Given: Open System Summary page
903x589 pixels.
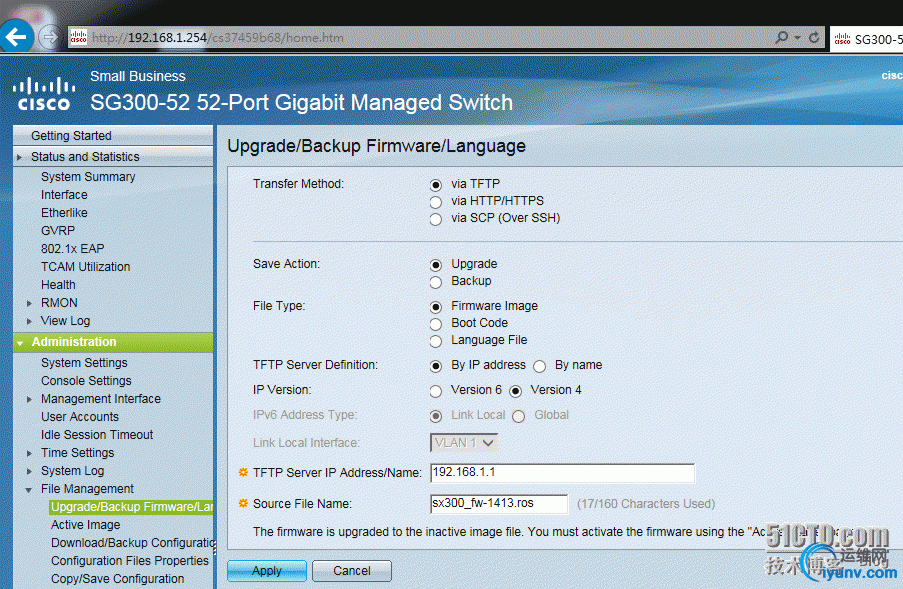Looking at the screenshot, I should pyautogui.click(x=88, y=177).
